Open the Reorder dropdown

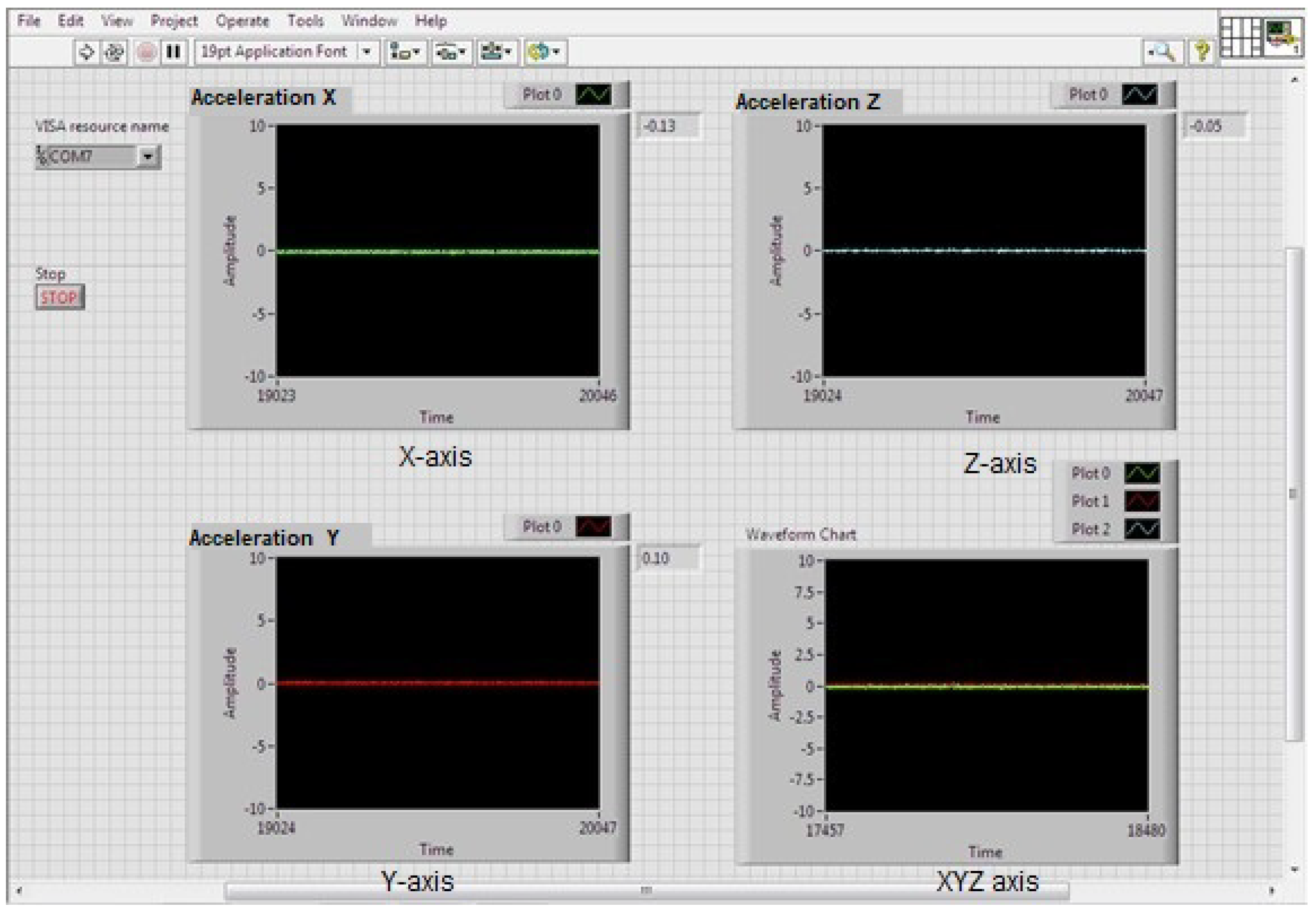click(x=545, y=53)
